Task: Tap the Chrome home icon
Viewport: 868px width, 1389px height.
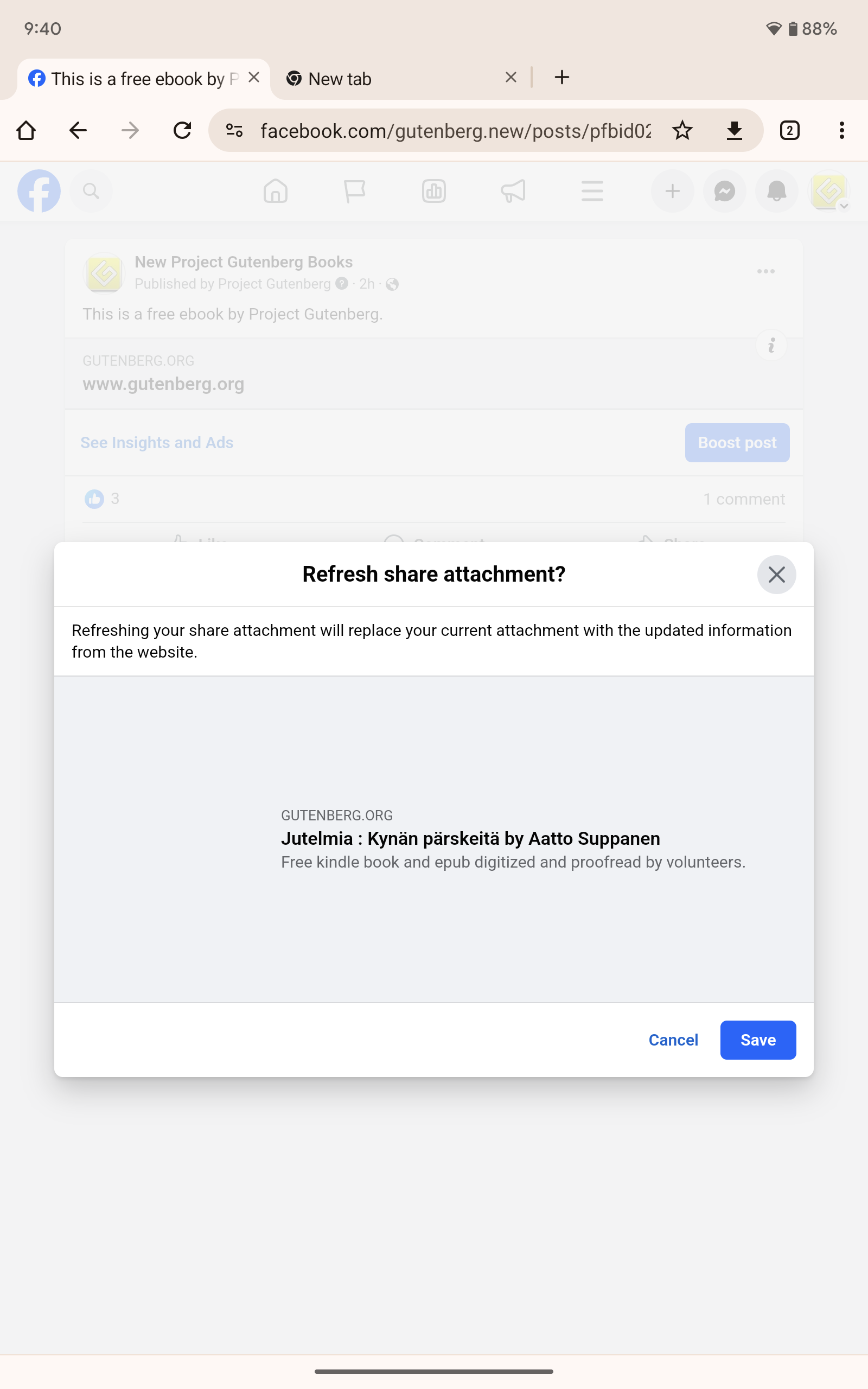Action: (26, 130)
